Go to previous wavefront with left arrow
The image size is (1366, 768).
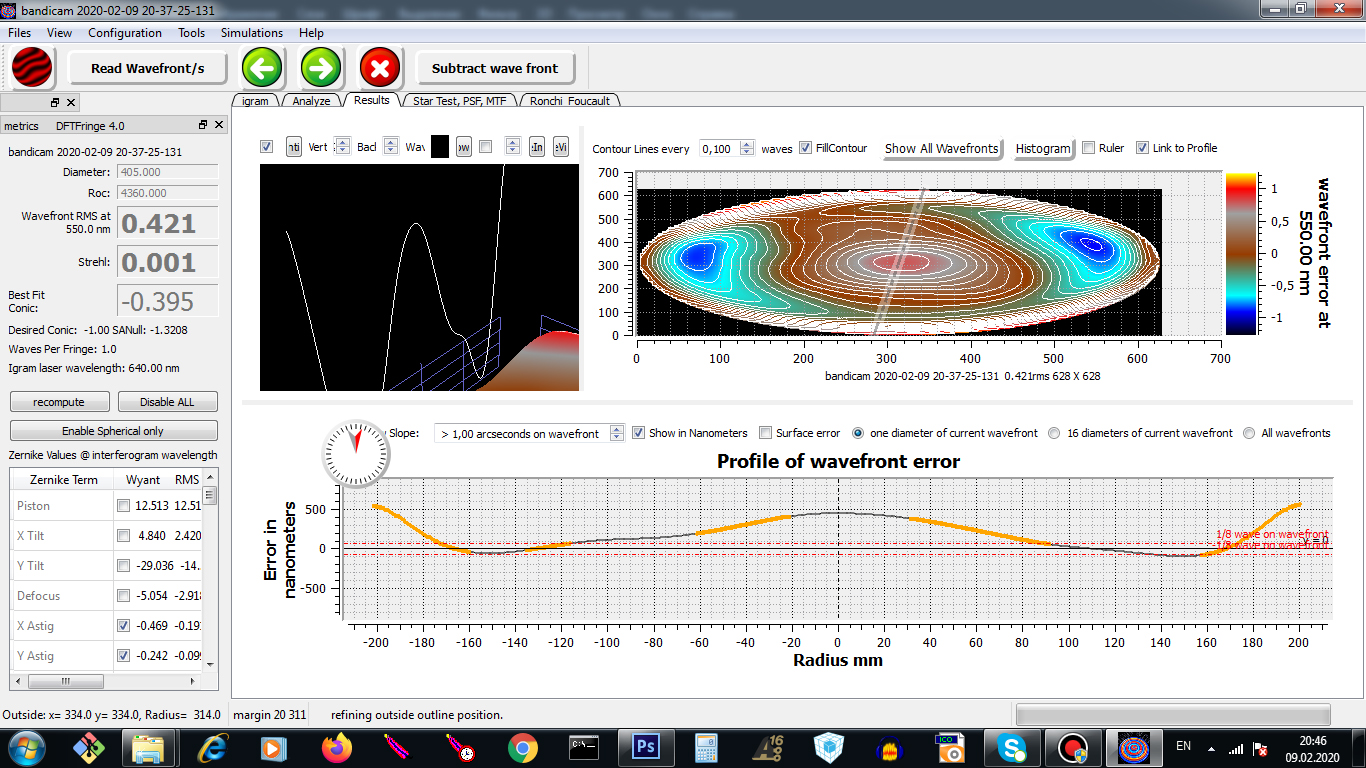point(262,69)
